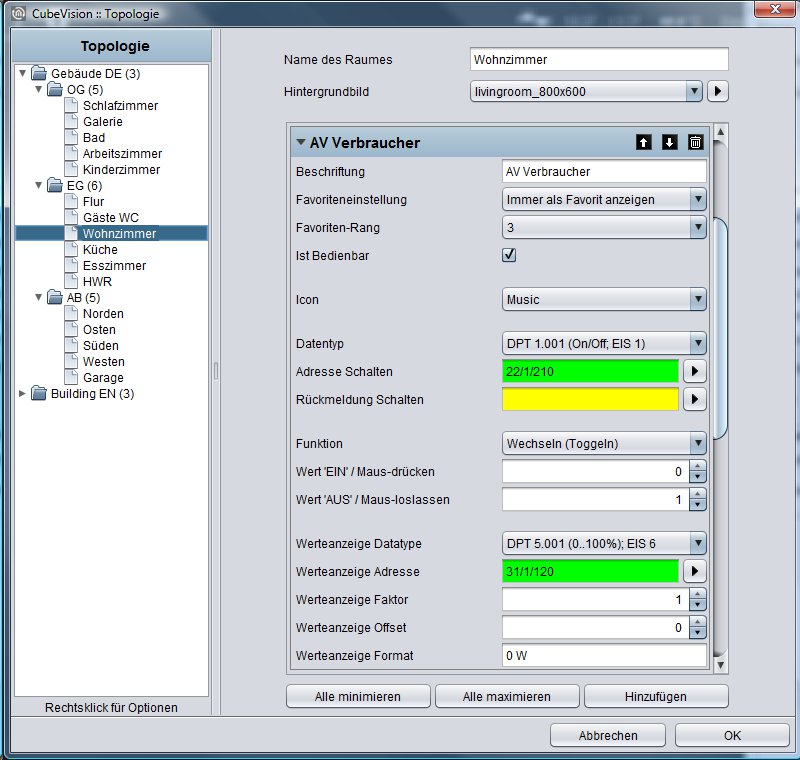This screenshot has width=800, height=760.
Task: Click the Schlafzimmer page icon
Action: [71, 106]
